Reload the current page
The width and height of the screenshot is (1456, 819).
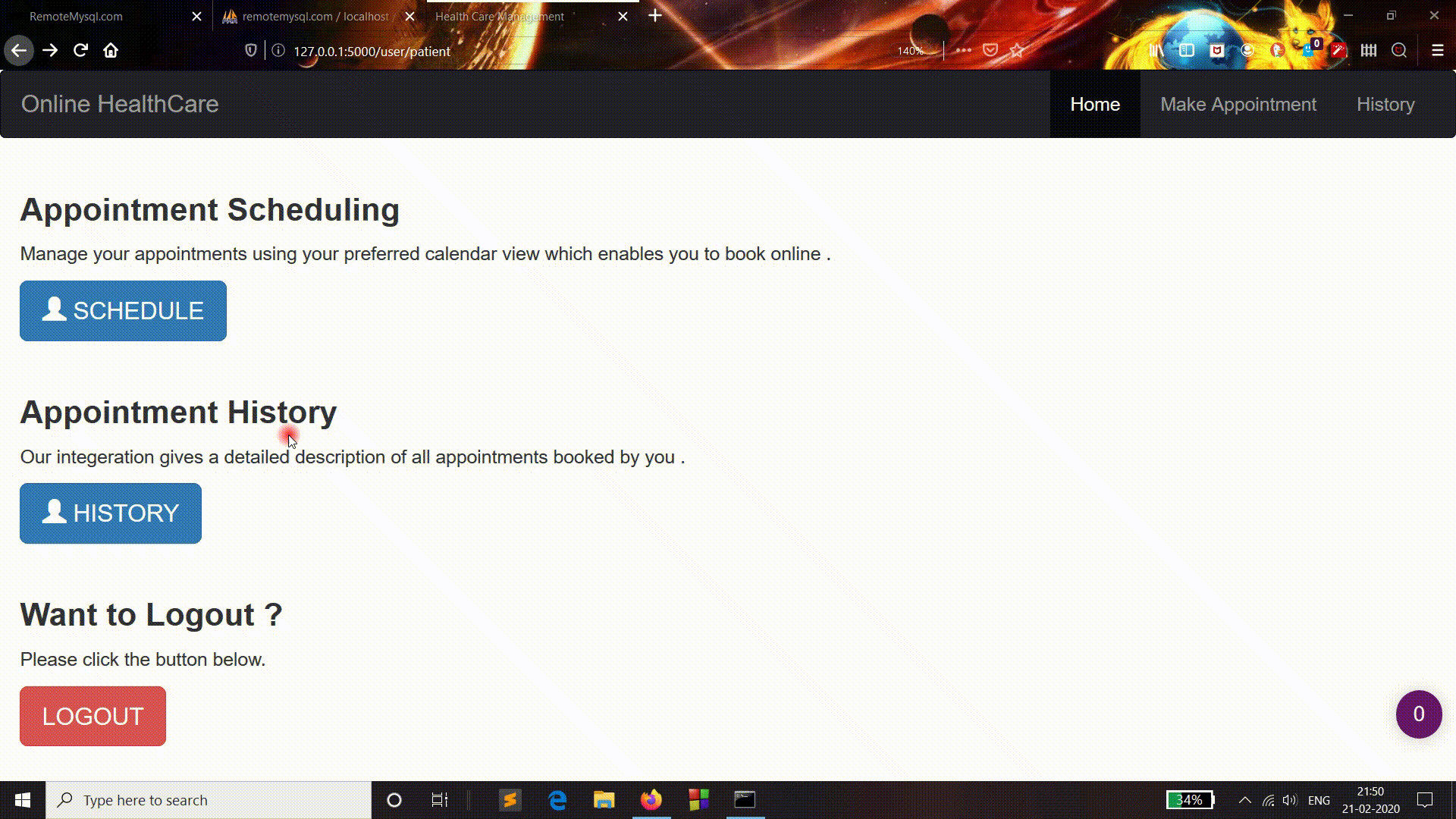(80, 51)
